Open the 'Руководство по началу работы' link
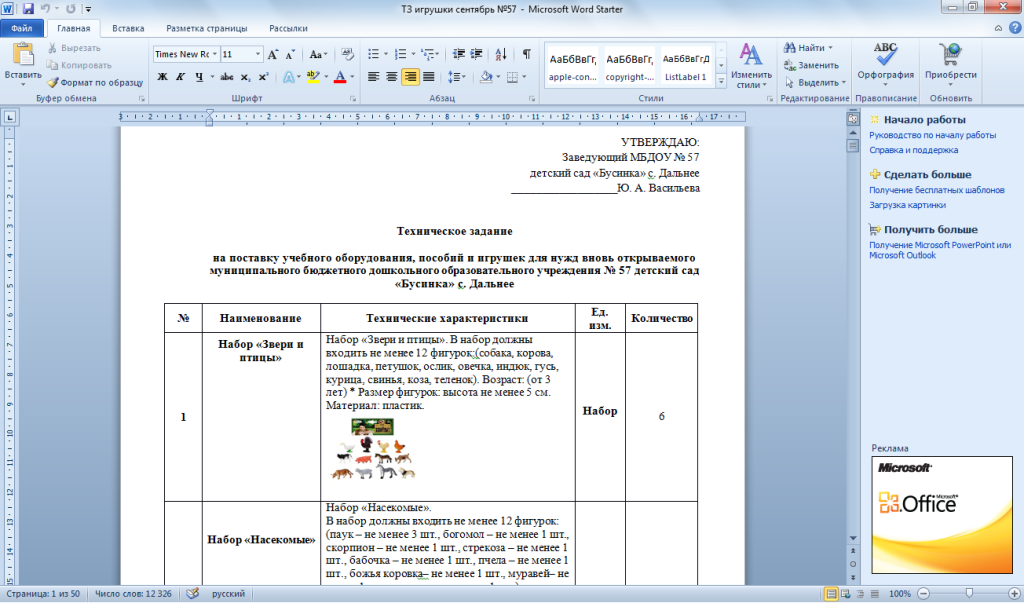Viewport: 1024px width, 603px height. [x=932, y=135]
